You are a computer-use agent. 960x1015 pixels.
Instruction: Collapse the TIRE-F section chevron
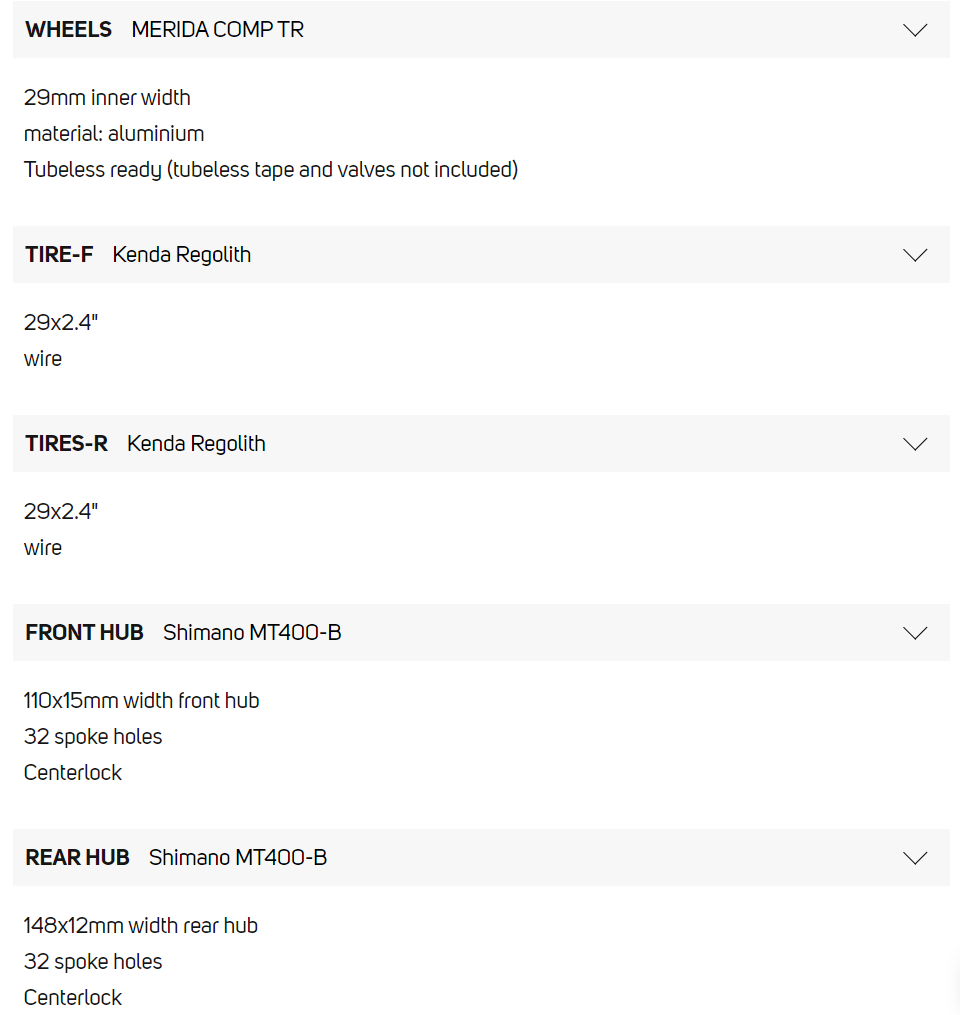[x=915, y=255]
